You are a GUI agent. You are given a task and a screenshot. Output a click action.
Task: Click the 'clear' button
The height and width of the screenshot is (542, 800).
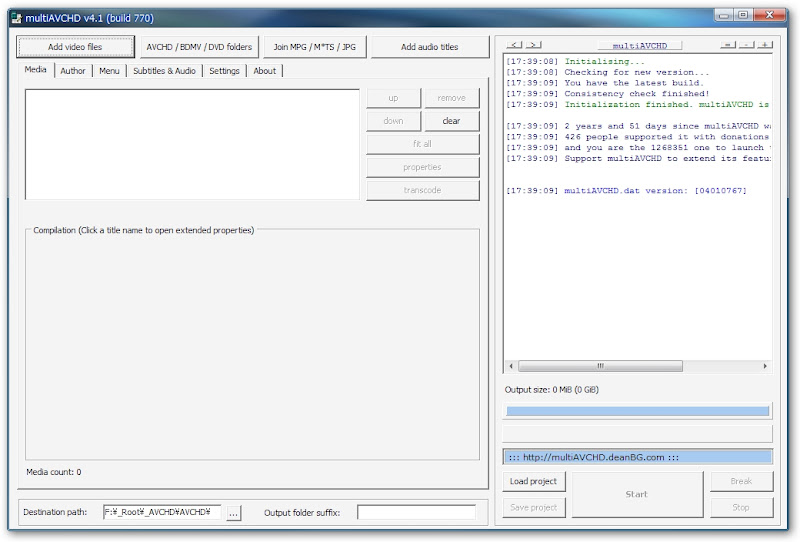point(452,121)
